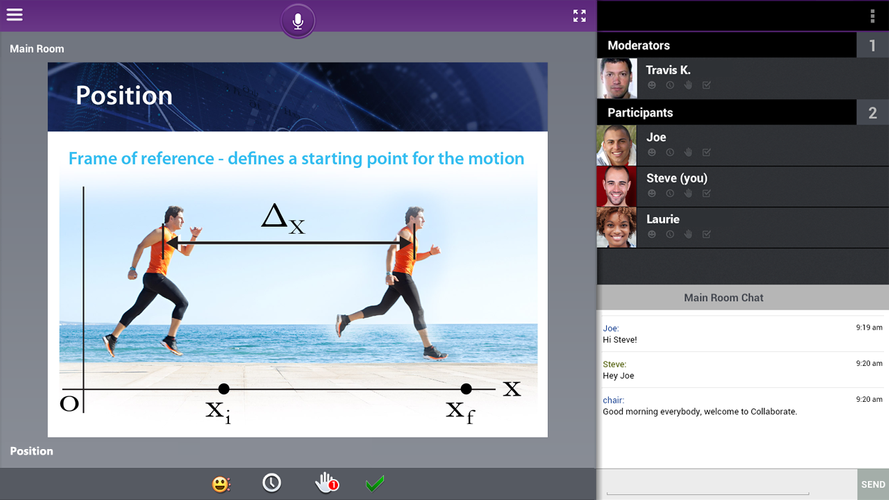Click the clock away-status icon
This screenshot has width=889, height=500.
(x=272, y=483)
